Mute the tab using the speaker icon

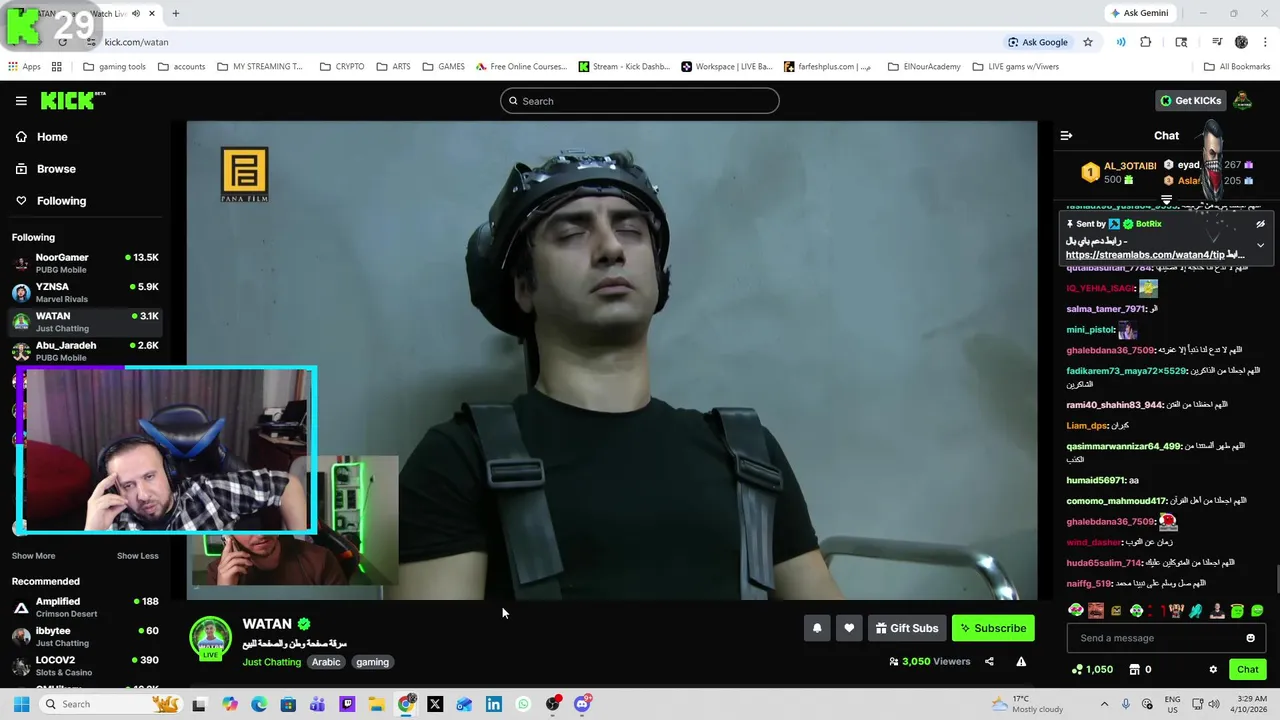(135, 14)
